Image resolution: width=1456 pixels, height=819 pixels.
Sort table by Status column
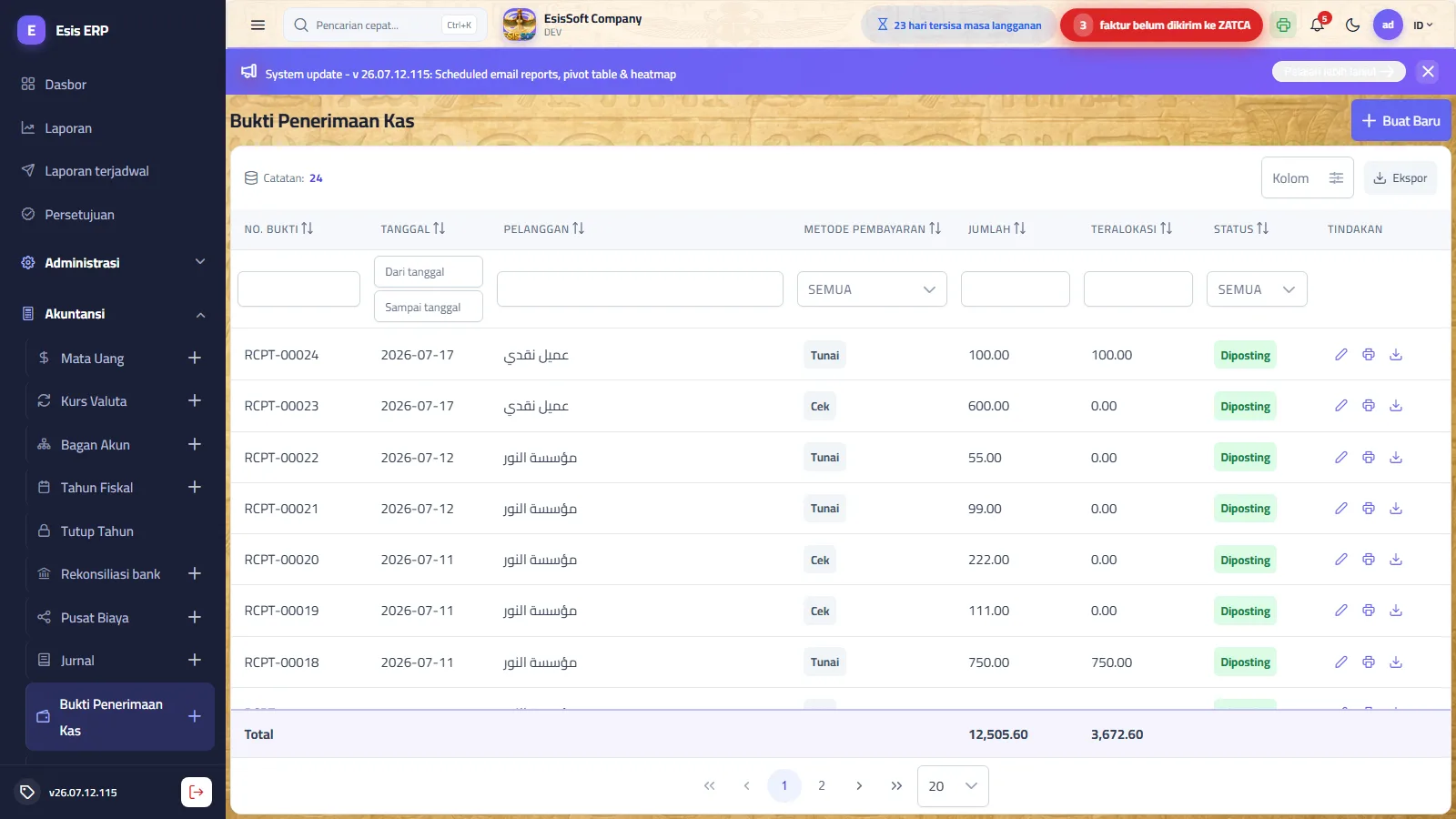coord(1241,229)
